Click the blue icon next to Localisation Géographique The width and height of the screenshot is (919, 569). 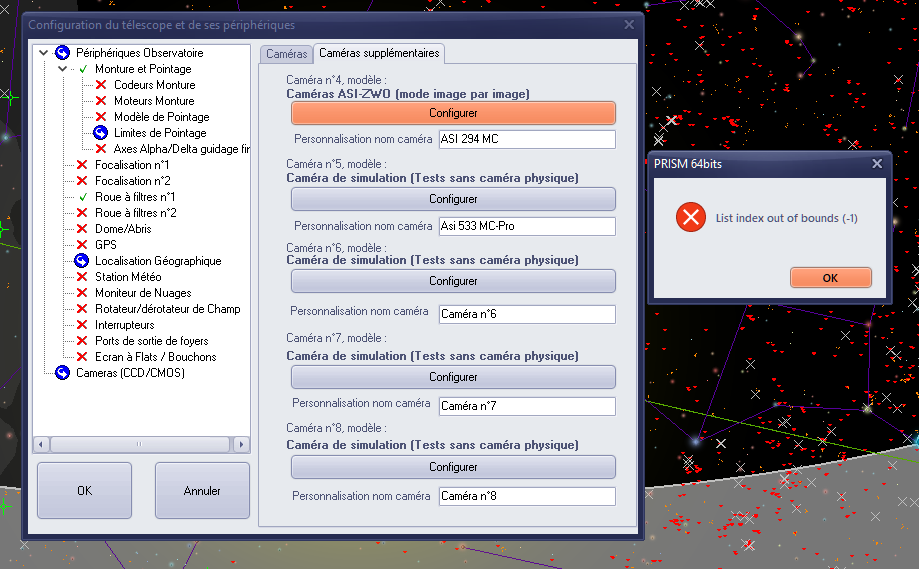coord(82,261)
